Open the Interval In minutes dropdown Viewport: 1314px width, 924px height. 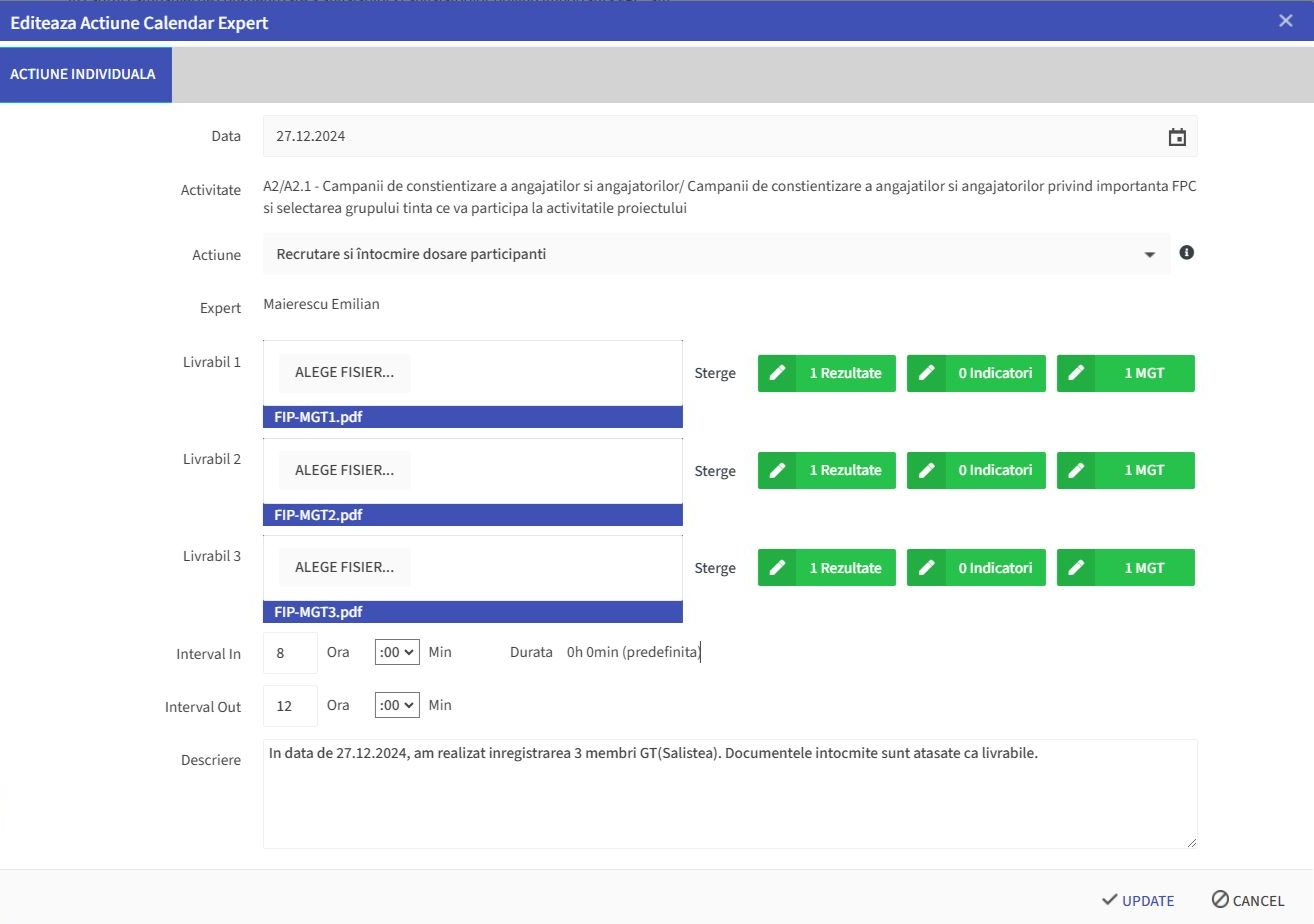click(397, 652)
